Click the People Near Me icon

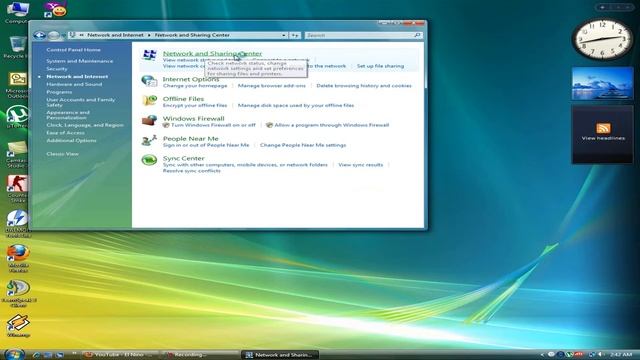(x=149, y=140)
